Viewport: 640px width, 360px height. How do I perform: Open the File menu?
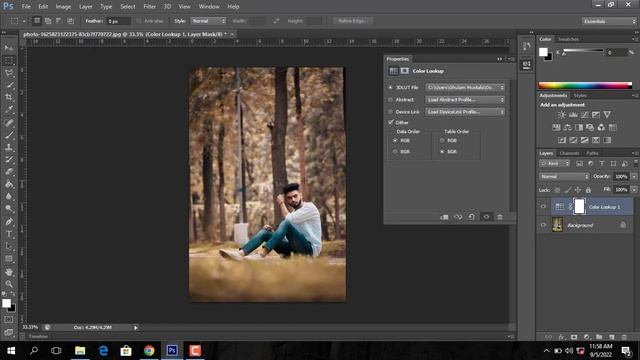point(26,7)
